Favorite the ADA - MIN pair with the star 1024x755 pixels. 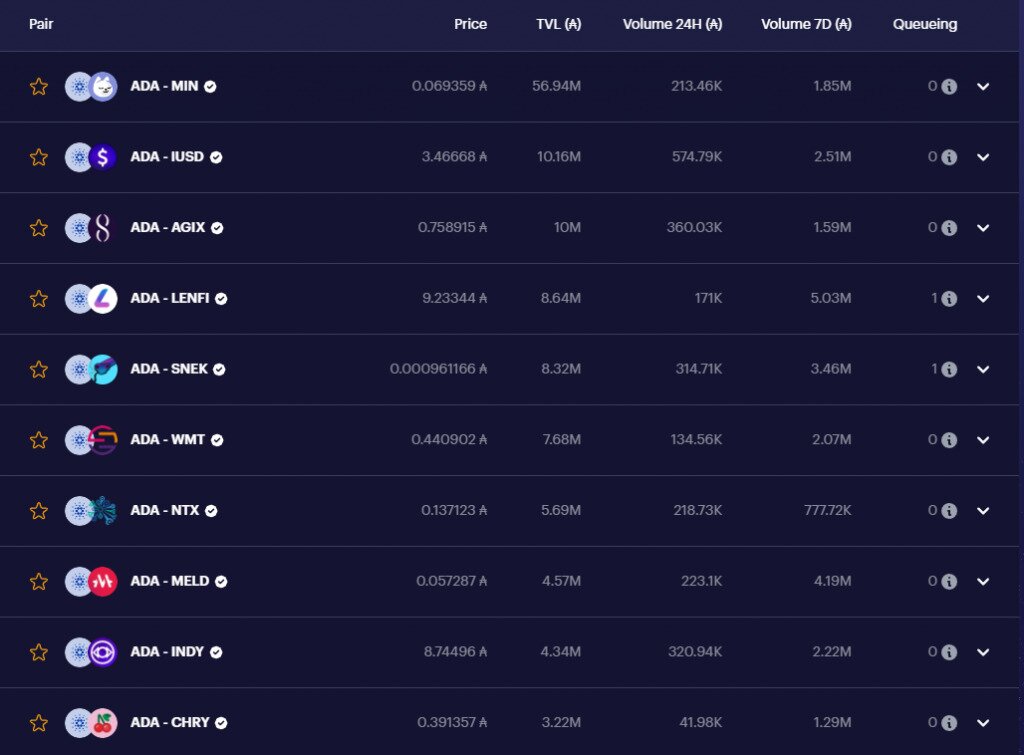[x=38, y=86]
